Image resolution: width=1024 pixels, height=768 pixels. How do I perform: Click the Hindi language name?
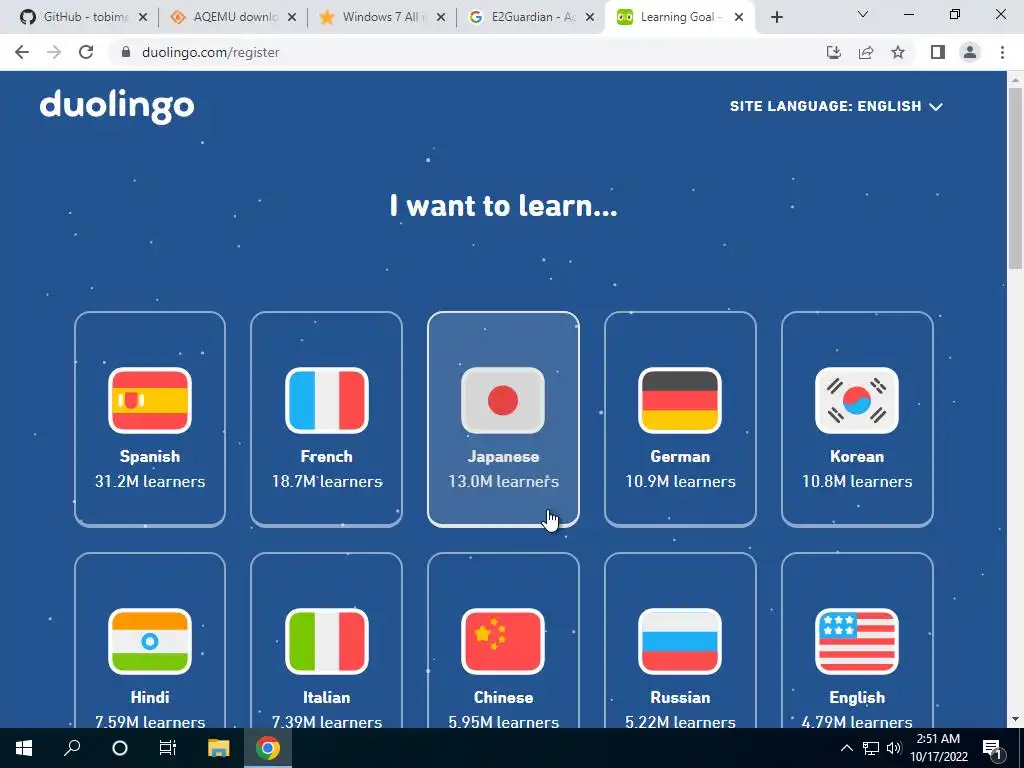tap(150, 697)
